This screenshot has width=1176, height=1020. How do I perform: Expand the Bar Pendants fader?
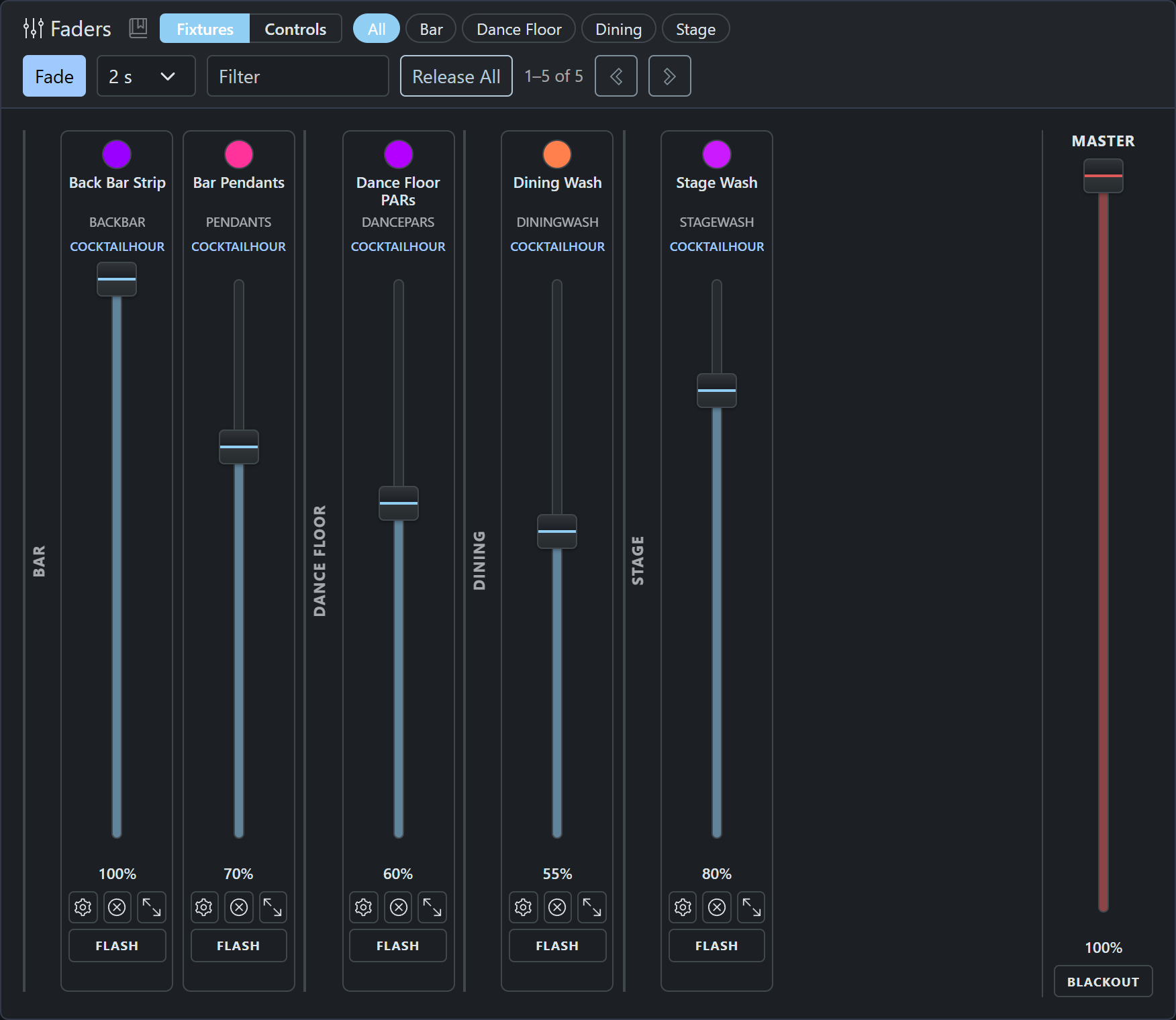273,907
